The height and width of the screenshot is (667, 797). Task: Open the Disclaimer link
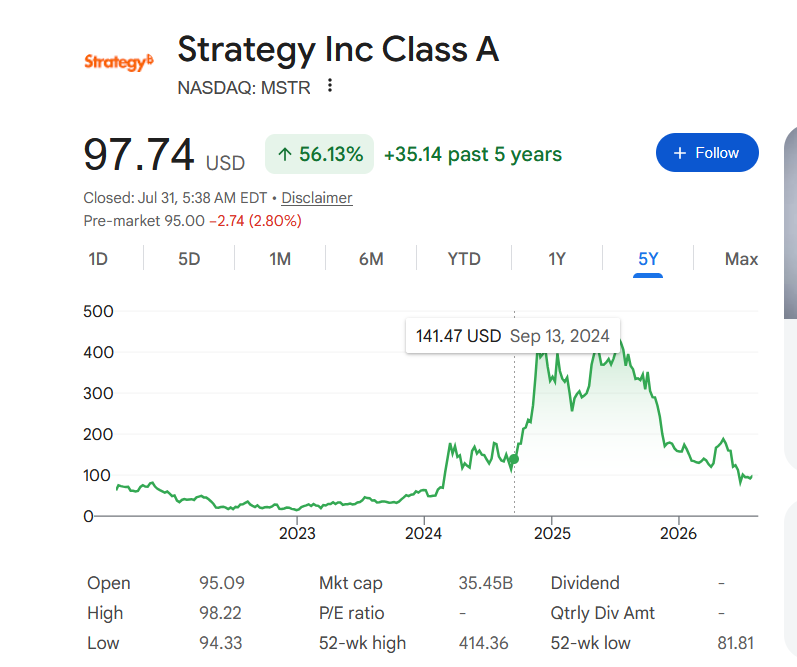click(317, 198)
